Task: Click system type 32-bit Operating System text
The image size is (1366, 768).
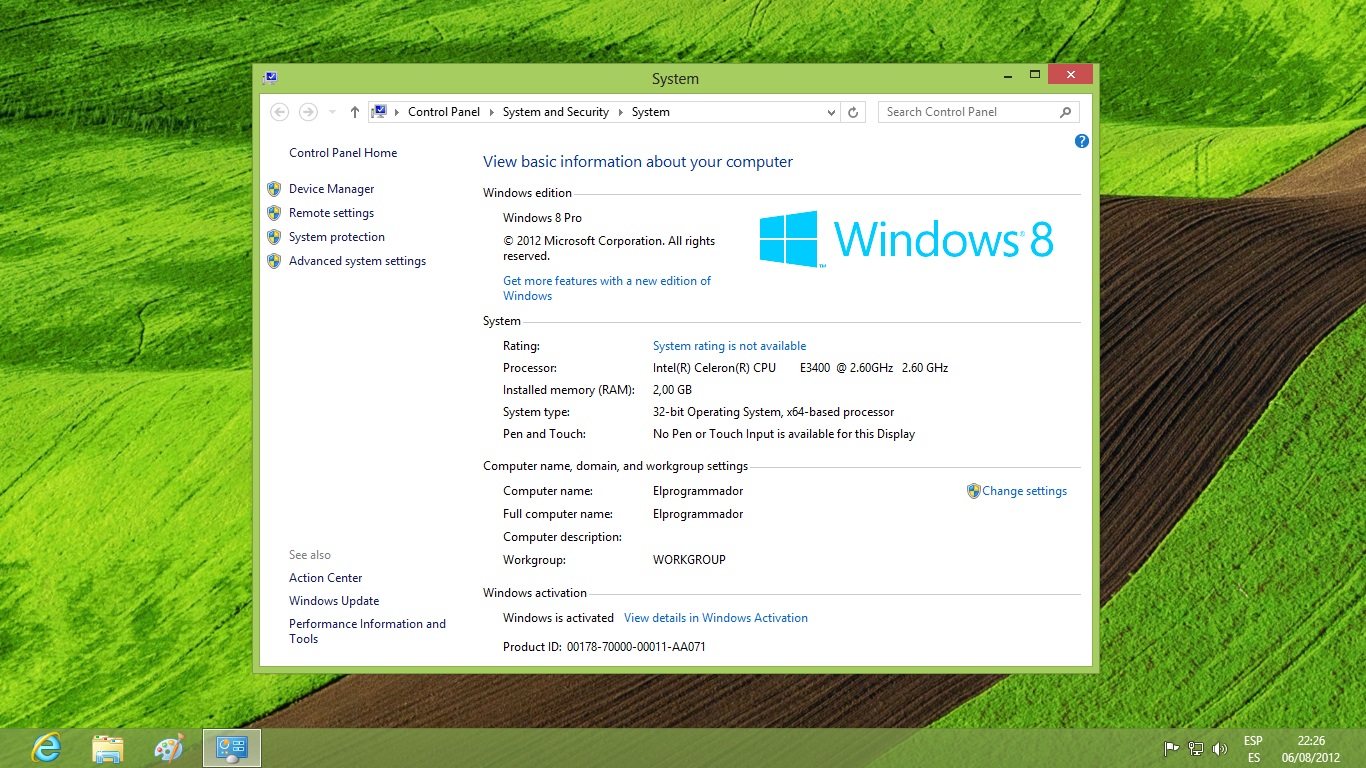Action: point(774,412)
